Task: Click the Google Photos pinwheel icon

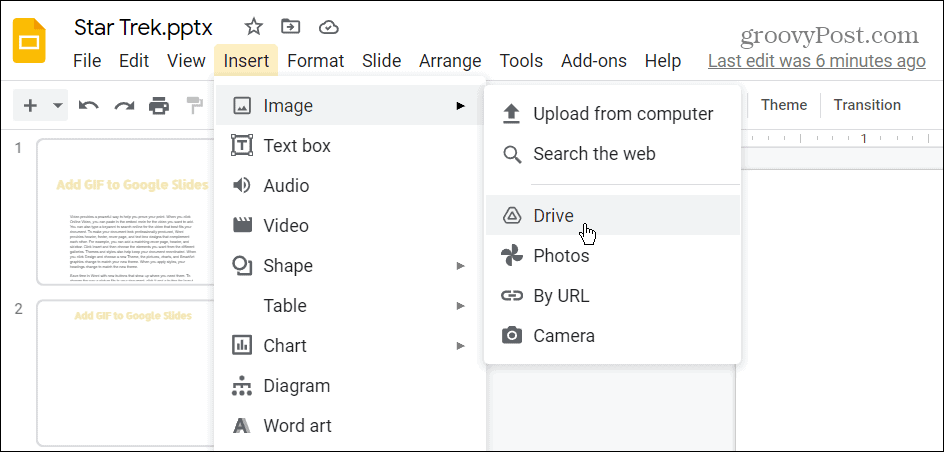Action: tap(512, 256)
